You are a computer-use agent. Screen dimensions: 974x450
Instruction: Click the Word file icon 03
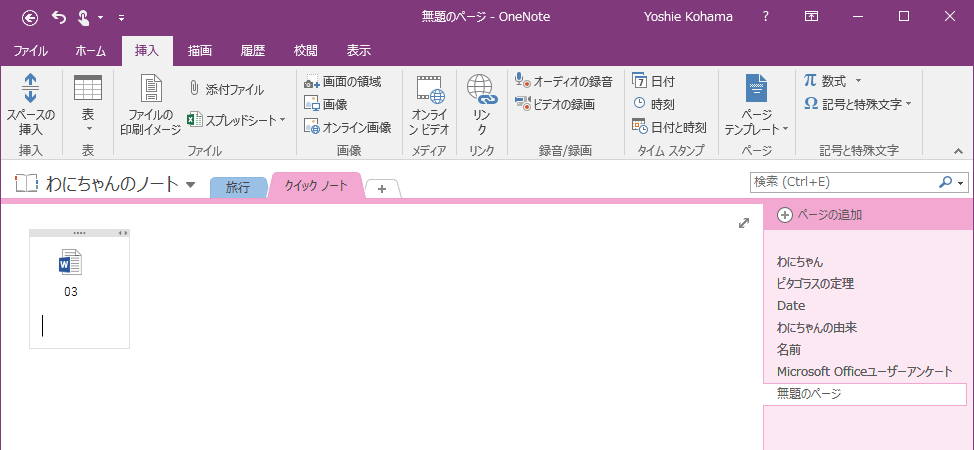tap(70, 262)
